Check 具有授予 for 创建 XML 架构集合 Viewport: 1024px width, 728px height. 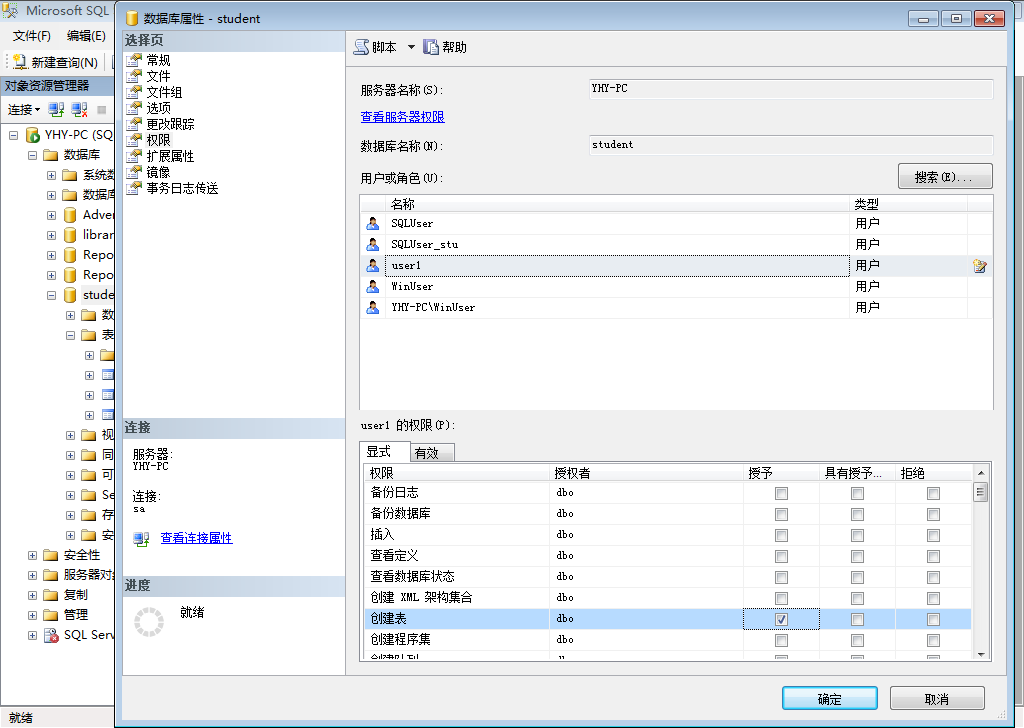(857, 598)
